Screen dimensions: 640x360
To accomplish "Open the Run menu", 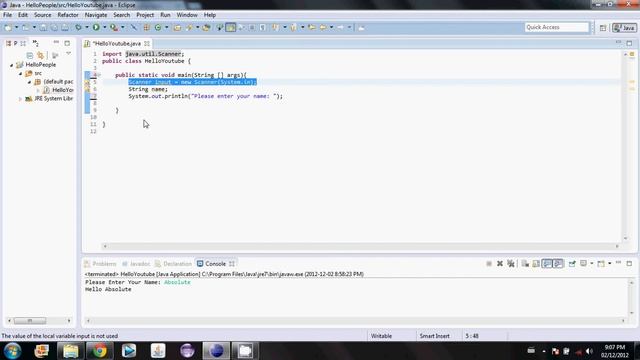I will tap(165, 15).
